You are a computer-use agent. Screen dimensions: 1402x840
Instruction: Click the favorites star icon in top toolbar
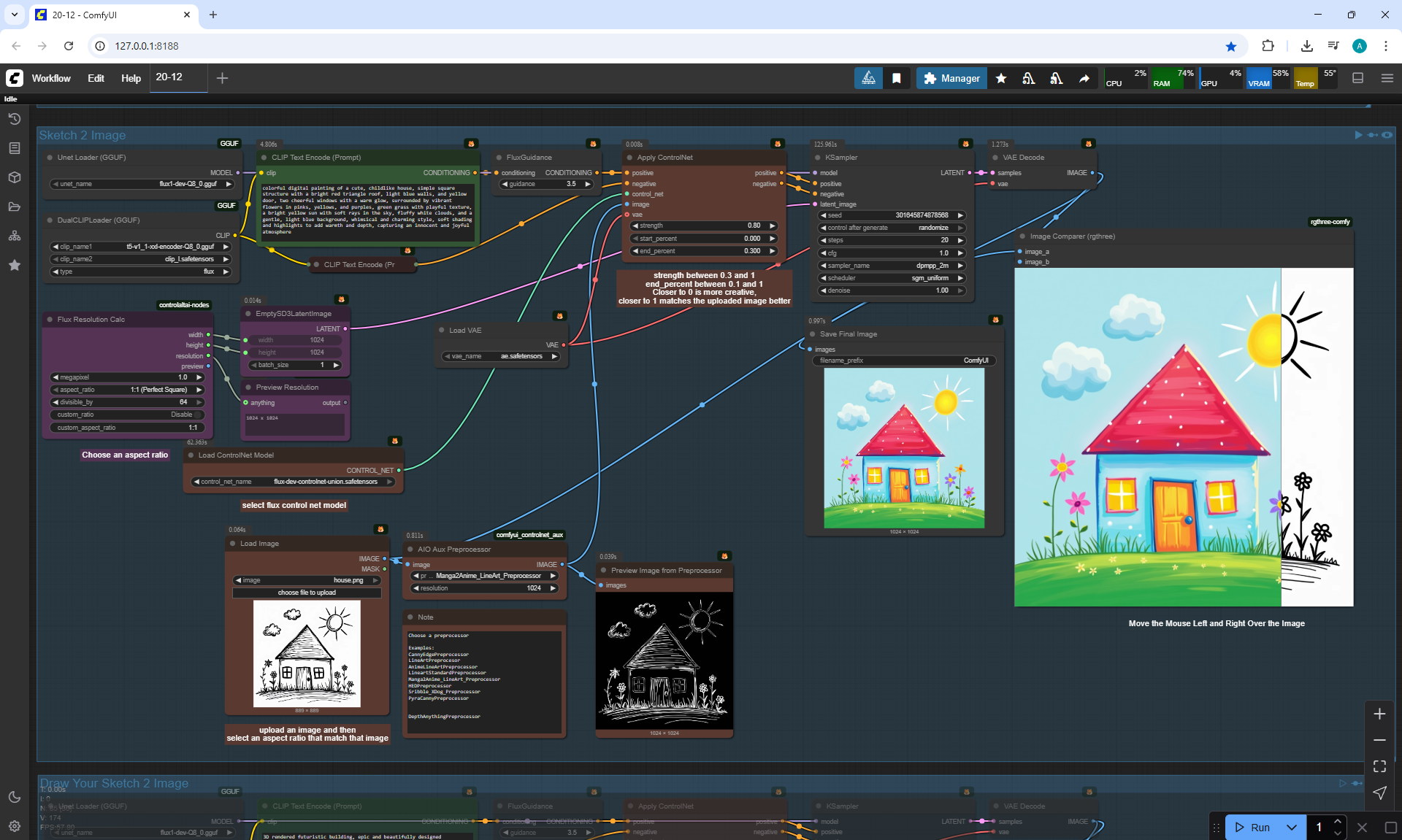coord(1001,78)
